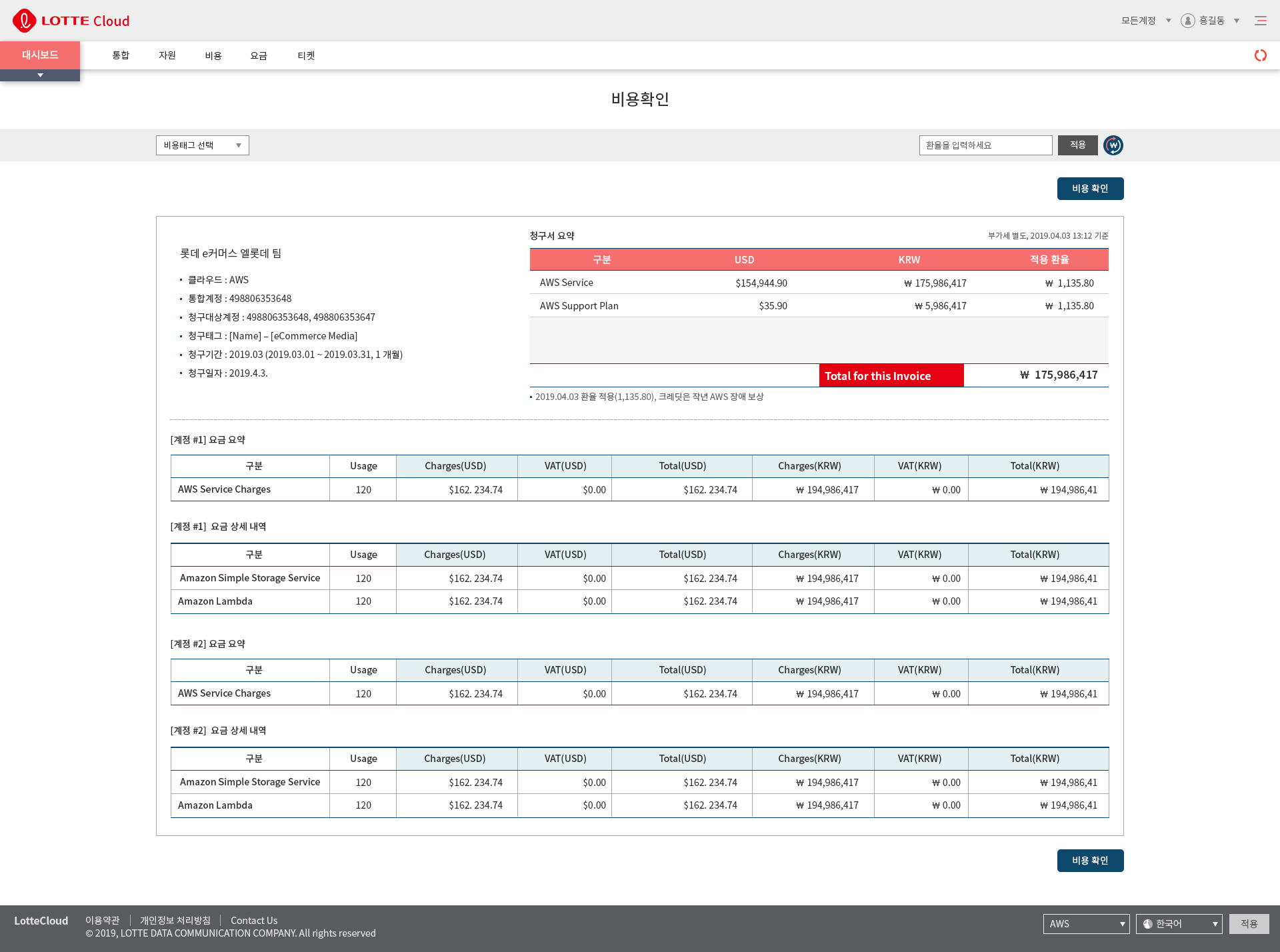Click the LotteCloud footer text
The image size is (1280, 952).
pyautogui.click(x=41, y=921)
